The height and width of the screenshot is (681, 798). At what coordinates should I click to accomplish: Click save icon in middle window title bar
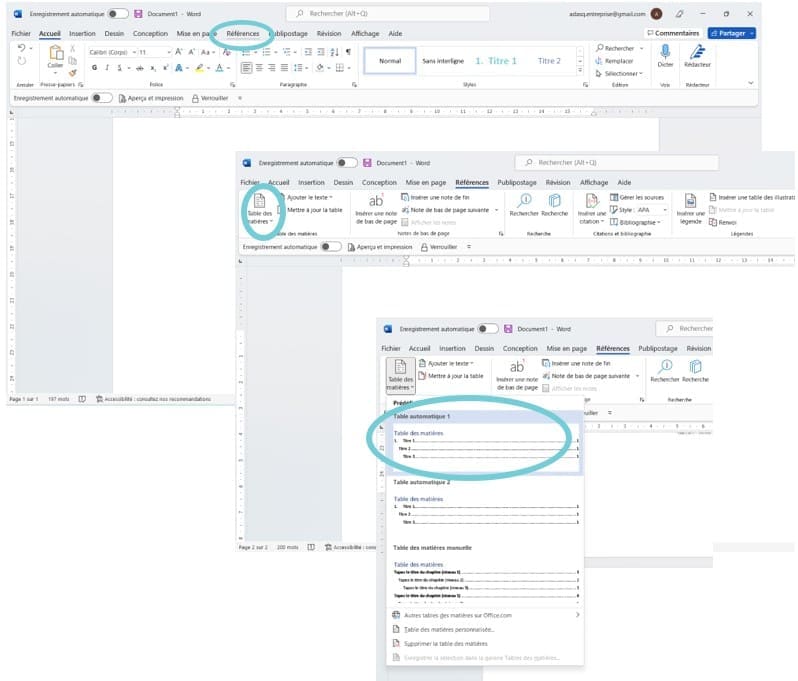(367, 163)
